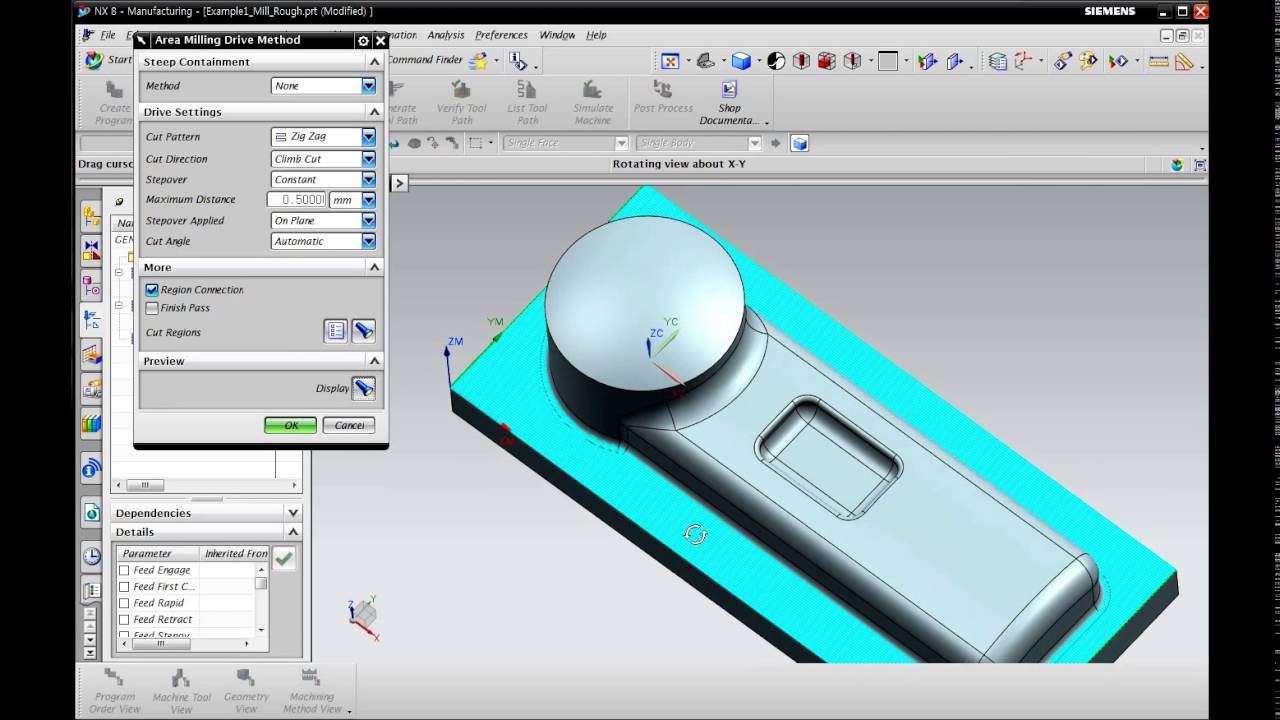
Task: Click the measure angle triangle icon
Action: (x=1184, y=61)
